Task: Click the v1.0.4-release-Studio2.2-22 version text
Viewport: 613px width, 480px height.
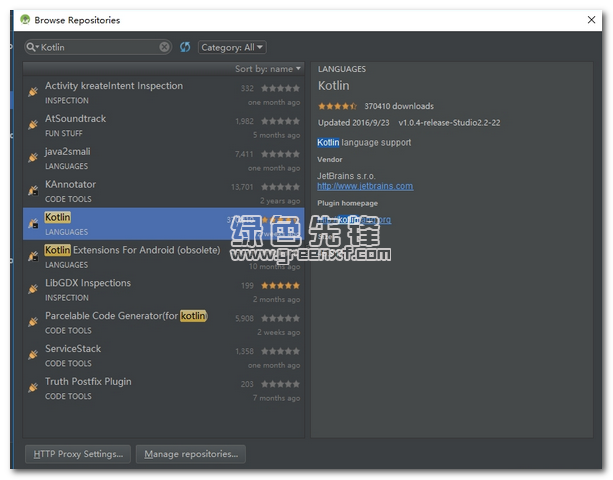Action: [x=449, y=123]
